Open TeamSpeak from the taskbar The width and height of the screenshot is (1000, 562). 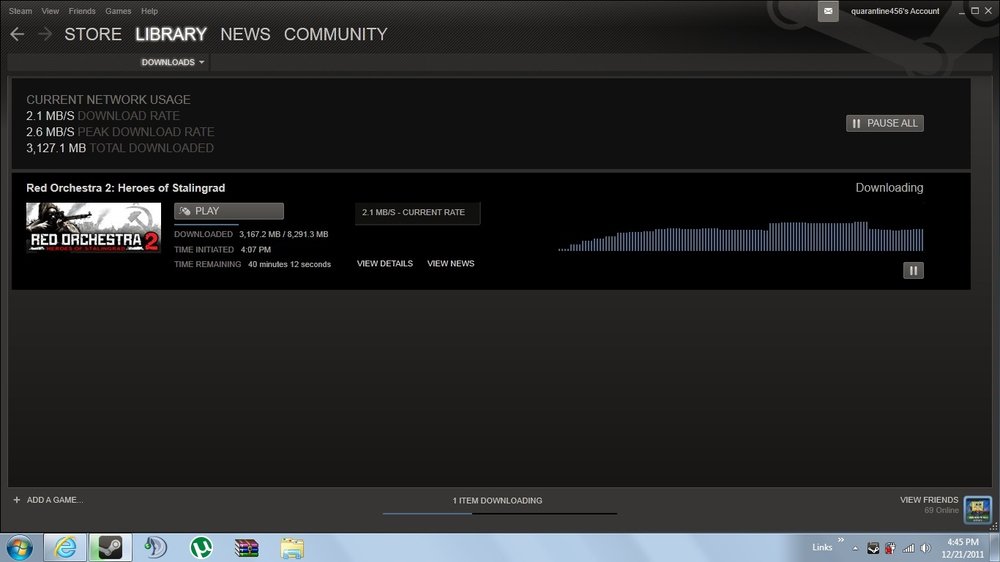[x=155, y=547]
